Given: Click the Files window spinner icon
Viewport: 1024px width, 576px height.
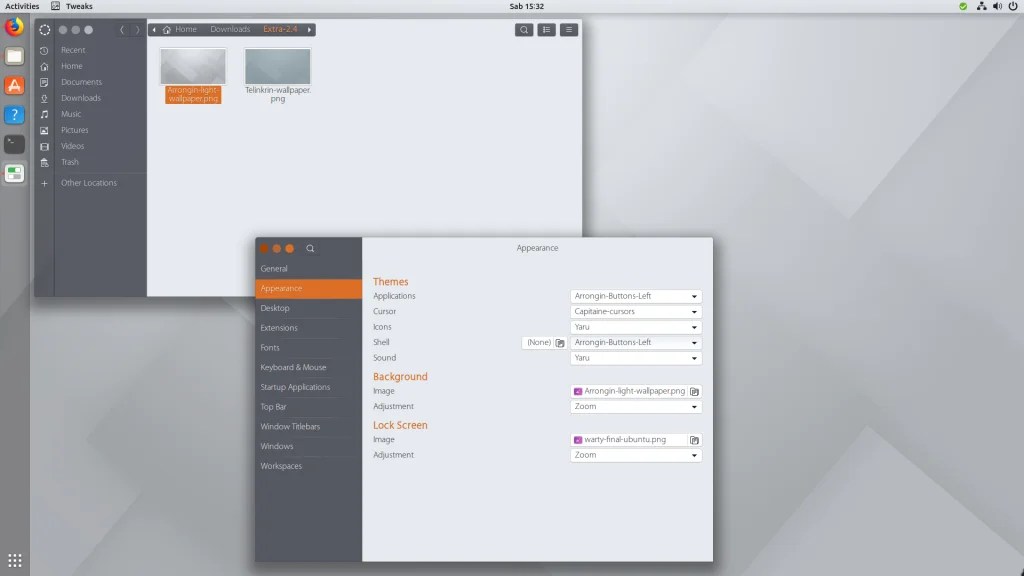Looking at the screenshot, I should tap(44, 30).
